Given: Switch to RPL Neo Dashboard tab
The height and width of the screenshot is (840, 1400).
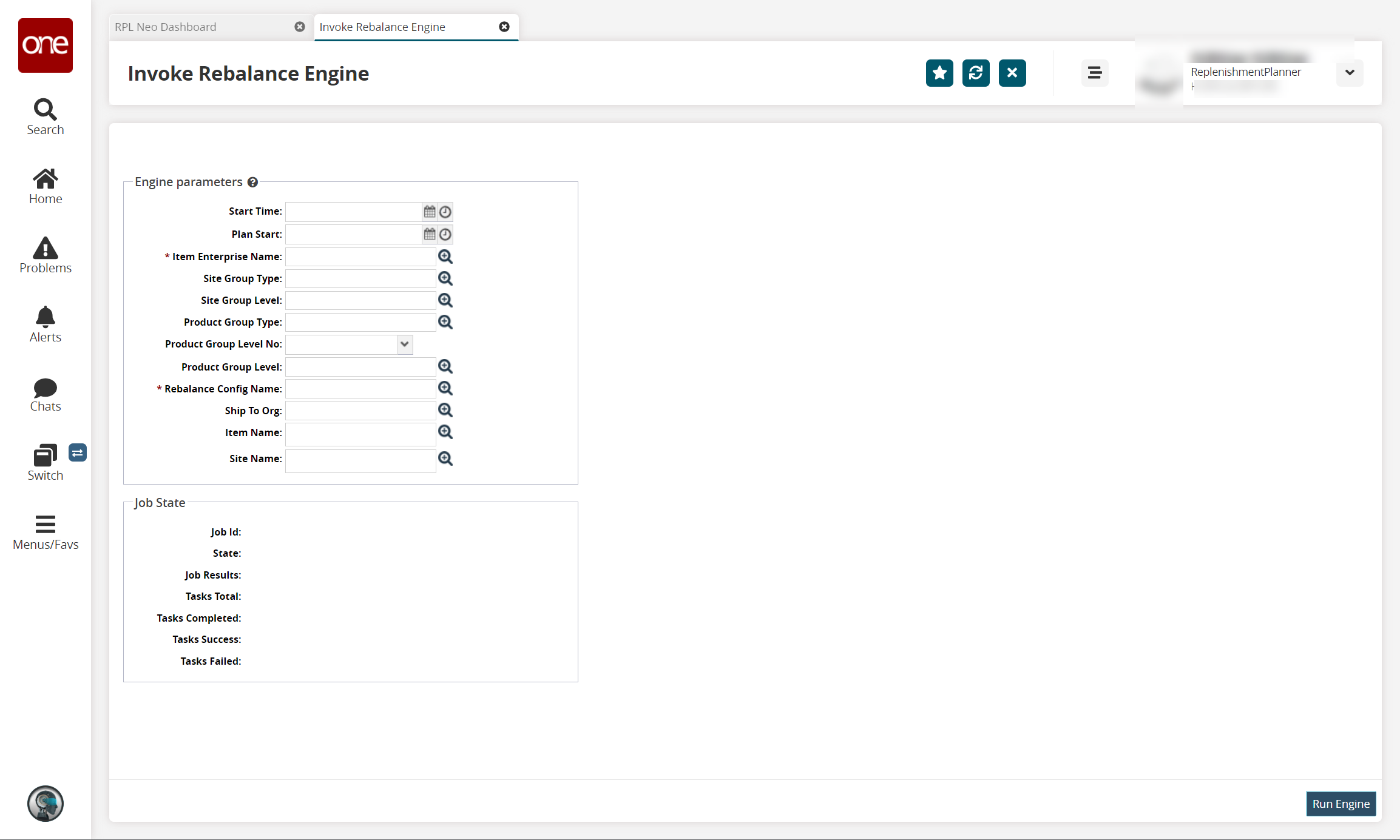Looking at the screenshot, I should (166, 27).
